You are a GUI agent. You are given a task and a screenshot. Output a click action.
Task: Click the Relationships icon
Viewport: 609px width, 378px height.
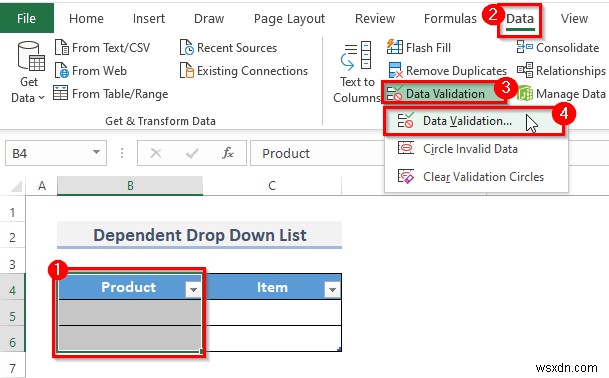[525, 70]
